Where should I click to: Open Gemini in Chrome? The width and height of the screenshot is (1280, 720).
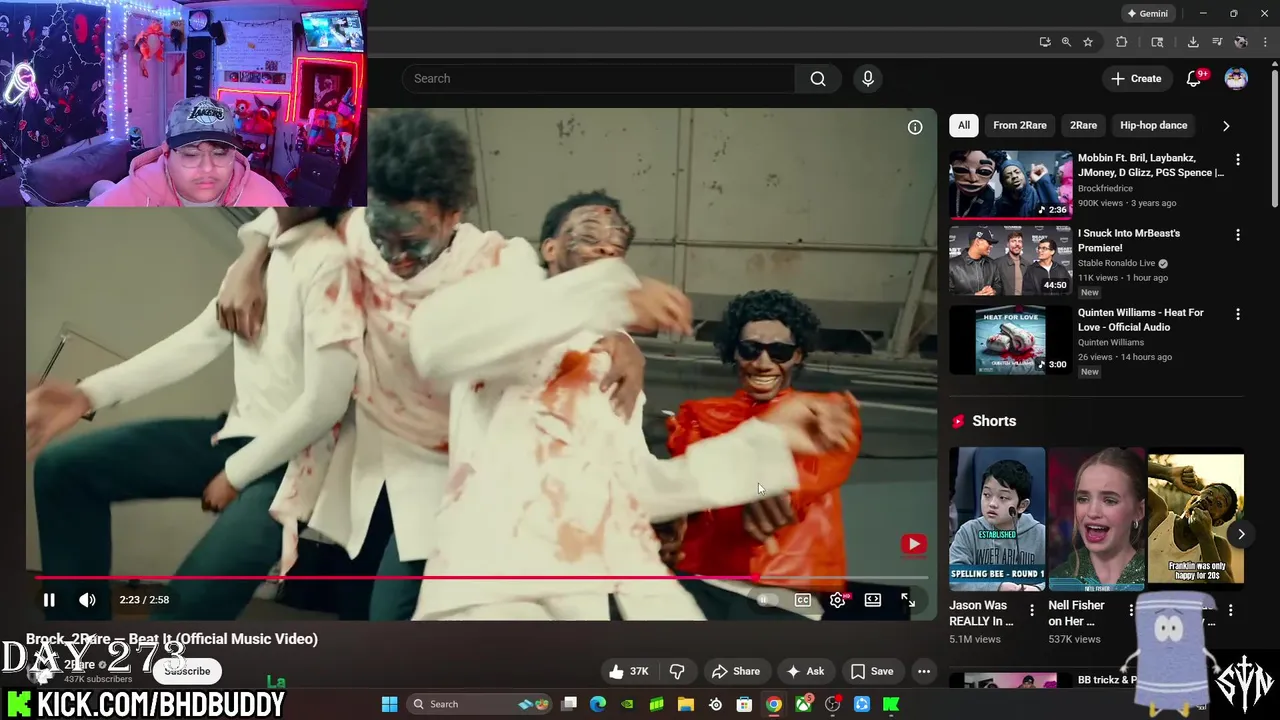click(x=1147, y=13)
